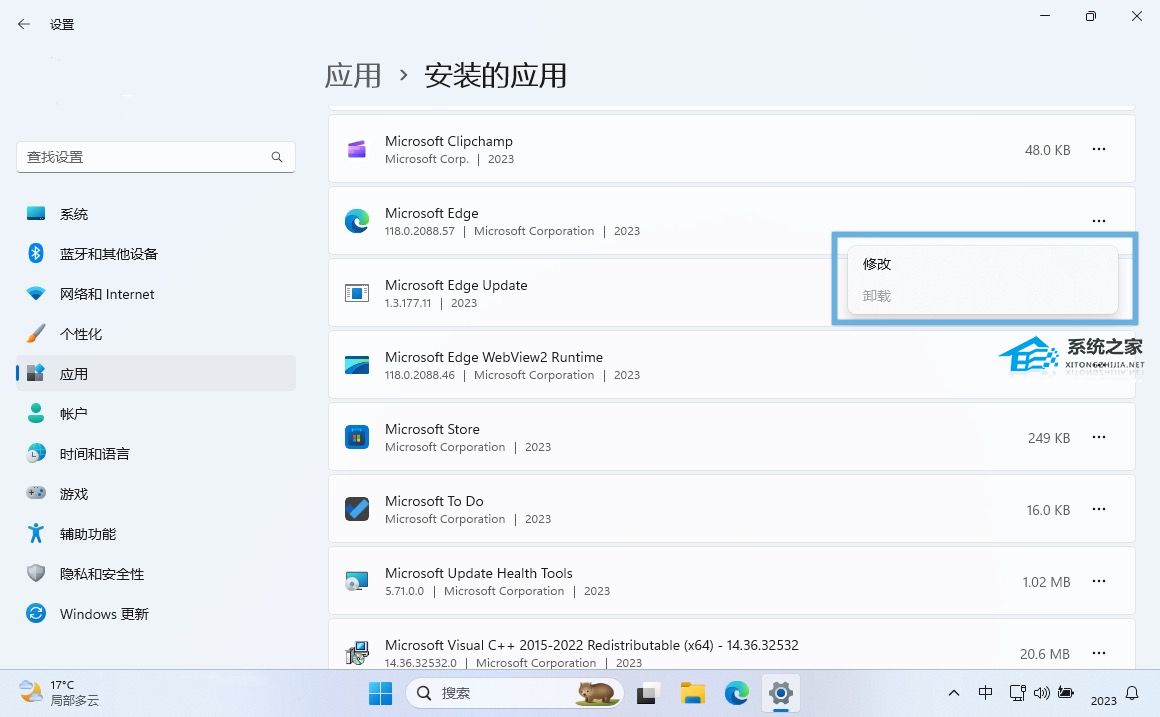Screen dimensions: 1160x717
Task: Open the volume icon in system tray
Action: (1042, 692)
